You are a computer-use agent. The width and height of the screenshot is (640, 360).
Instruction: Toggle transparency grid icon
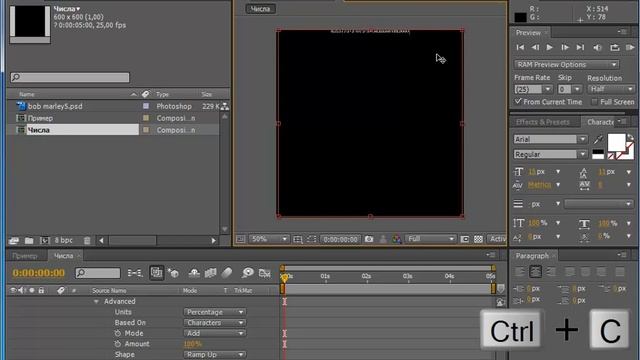pos(478,239)
